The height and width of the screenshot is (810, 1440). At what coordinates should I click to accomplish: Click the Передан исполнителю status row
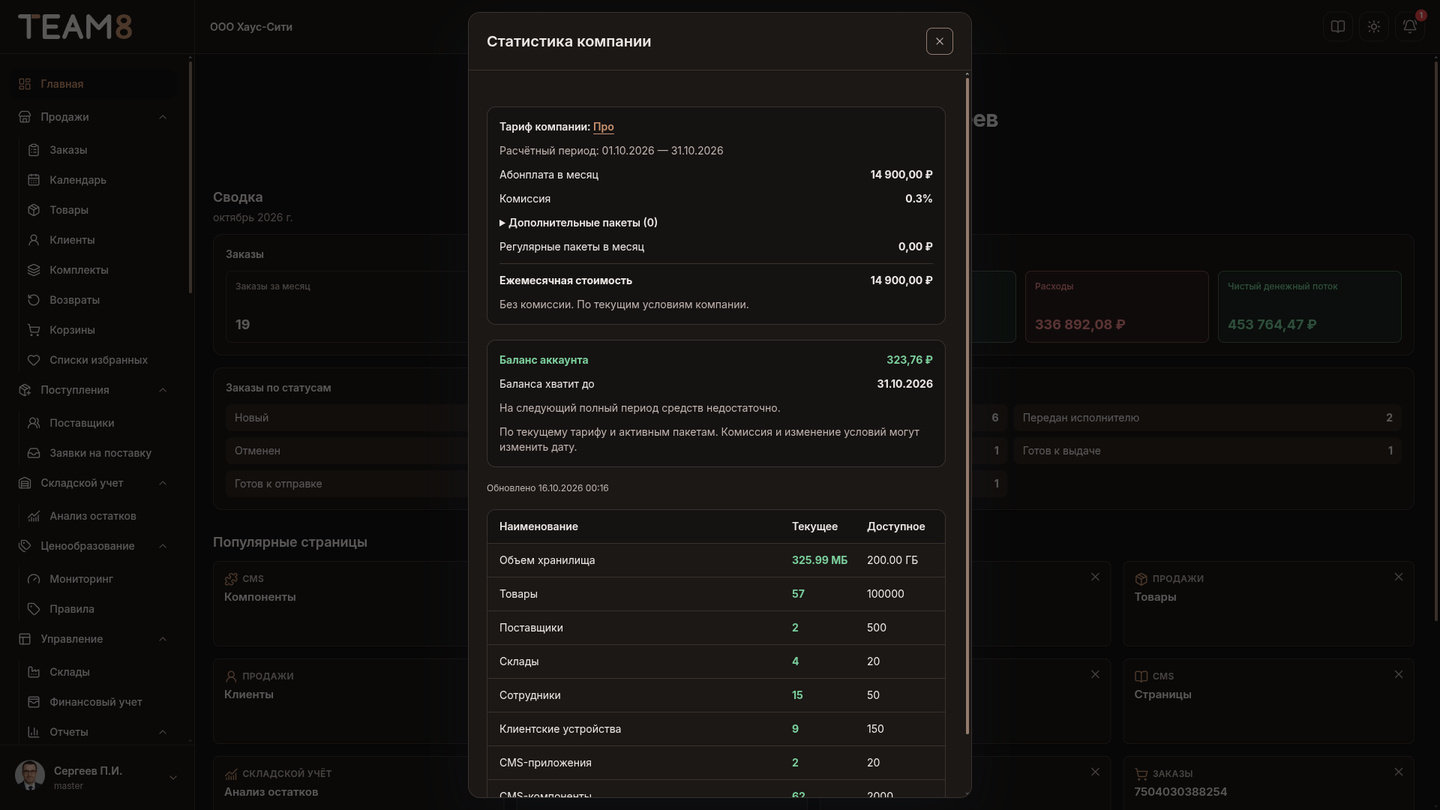click(1208, 418)
